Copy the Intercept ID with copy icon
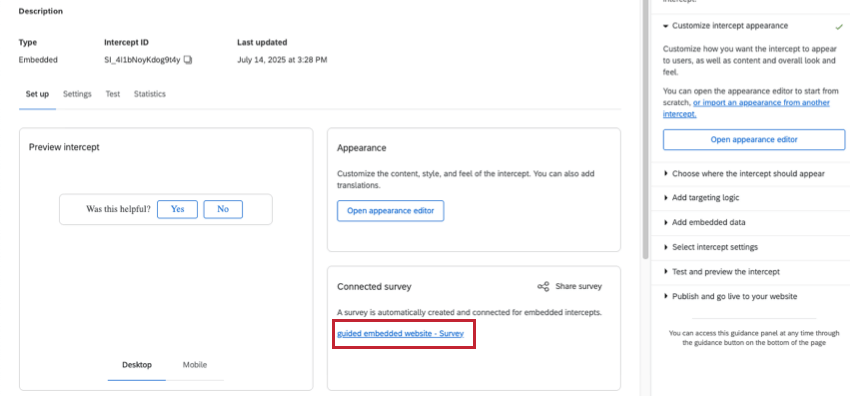Viewport: 850px width, 396px height. click(x=188, y=60)
